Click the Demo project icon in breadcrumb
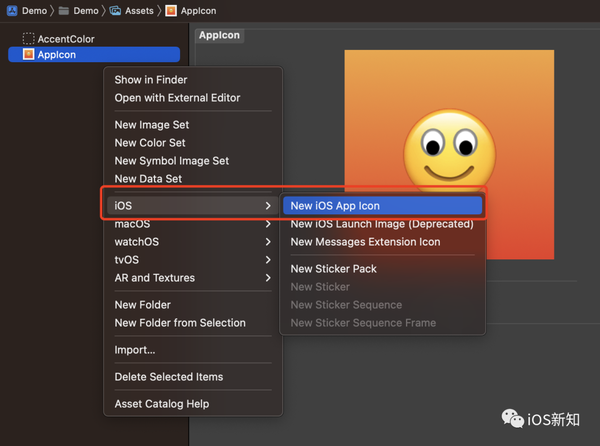 (10, 11)
